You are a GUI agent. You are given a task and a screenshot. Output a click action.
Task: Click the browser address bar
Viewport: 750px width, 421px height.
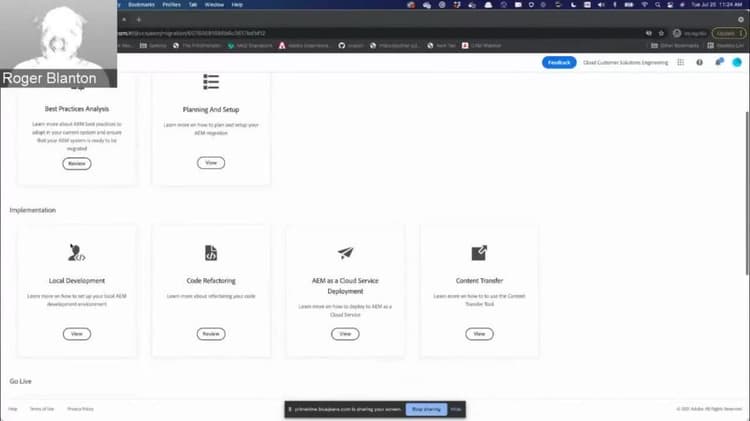pyautogui.click(x=380, y=33)
